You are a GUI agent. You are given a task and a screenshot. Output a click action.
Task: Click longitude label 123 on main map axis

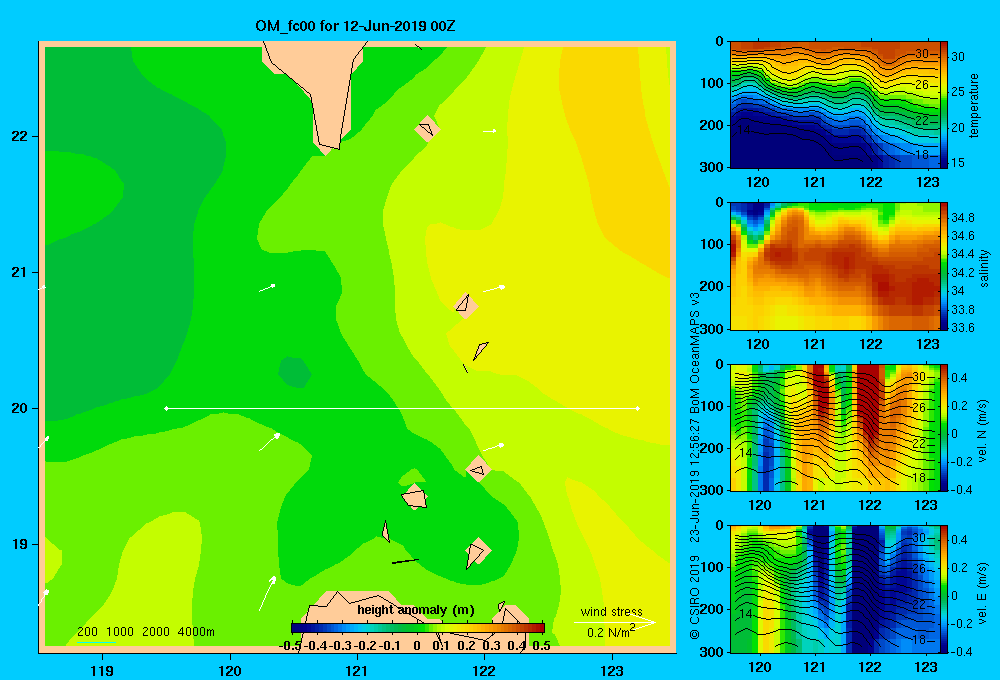[x=612, y=670]
